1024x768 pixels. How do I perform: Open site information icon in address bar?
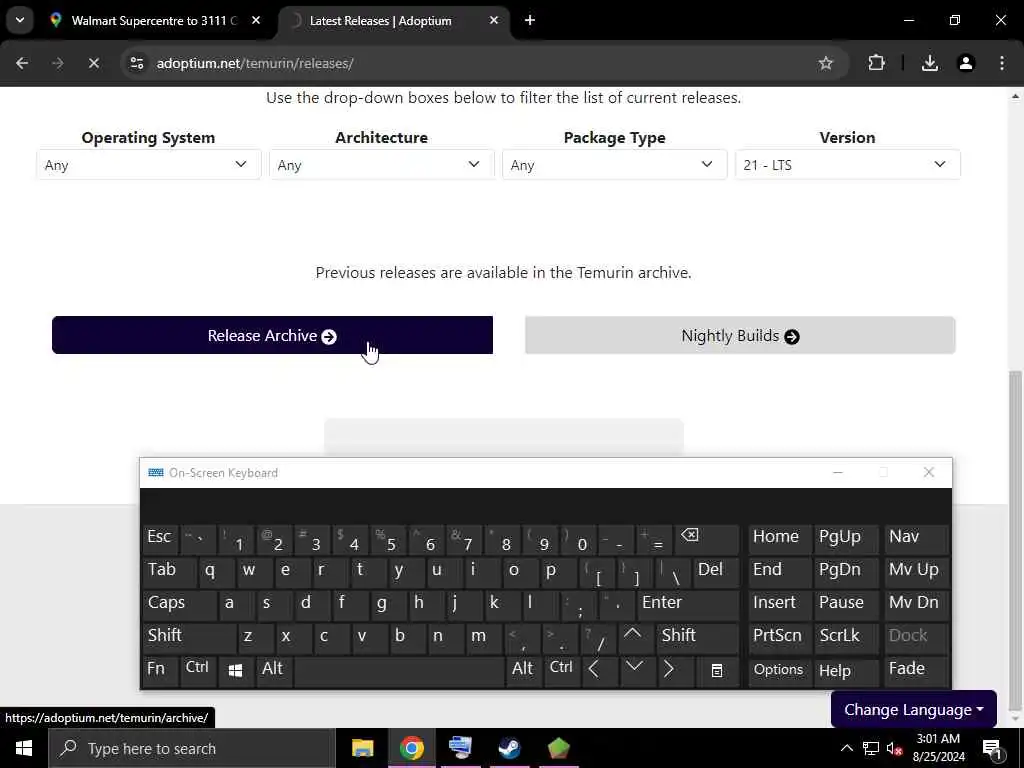click(x=136, y=63)
